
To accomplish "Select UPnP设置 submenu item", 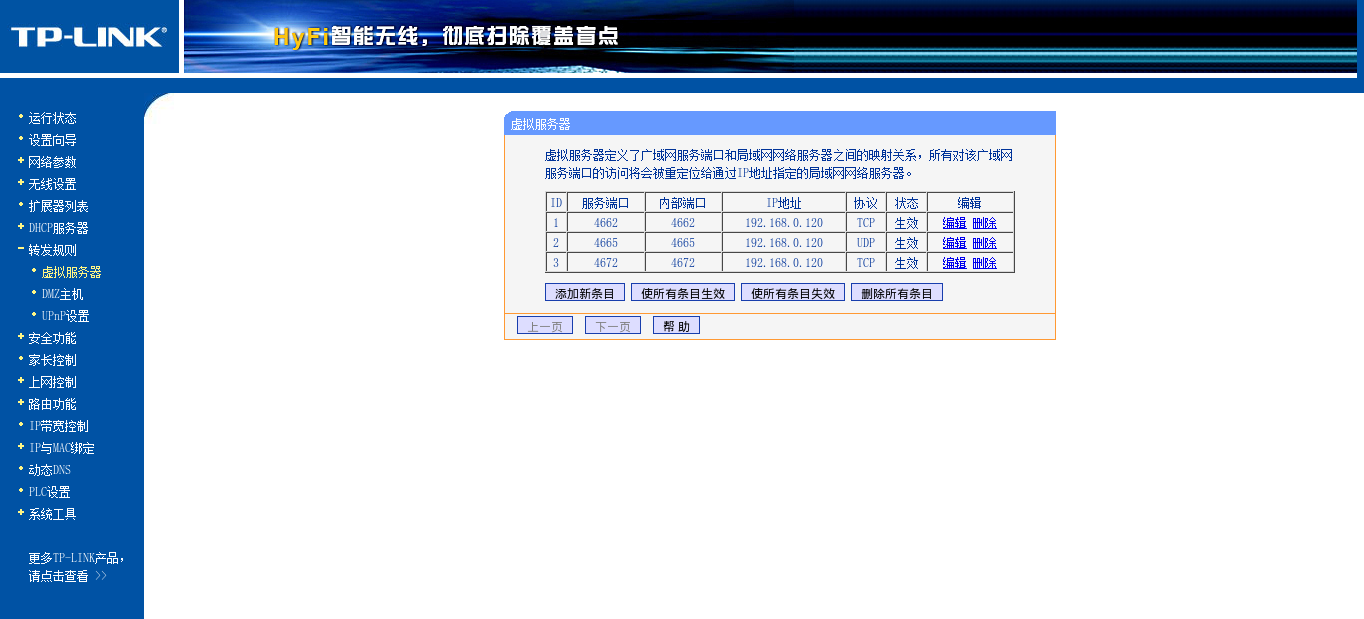I will tap(65, 316).
